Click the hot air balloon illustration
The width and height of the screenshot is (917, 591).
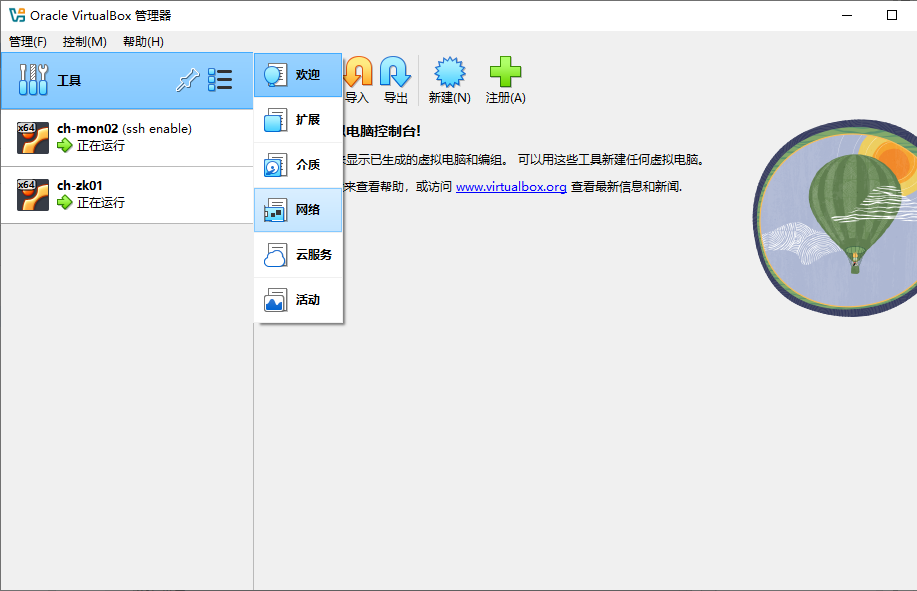(x=835, y=218)
